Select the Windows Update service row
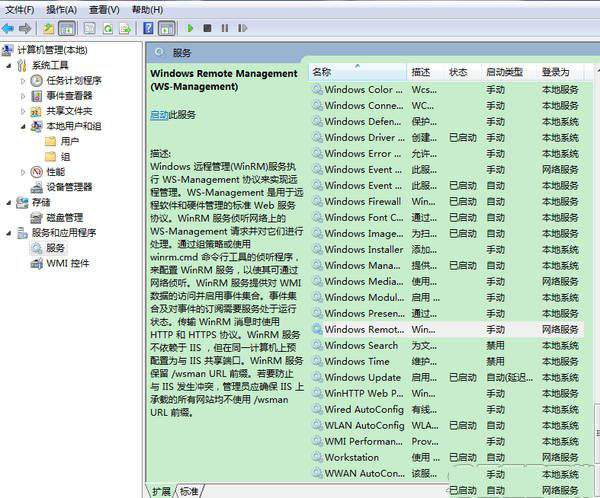The height and width of the screenshot is (498, 600). click(x=448, y=377)
